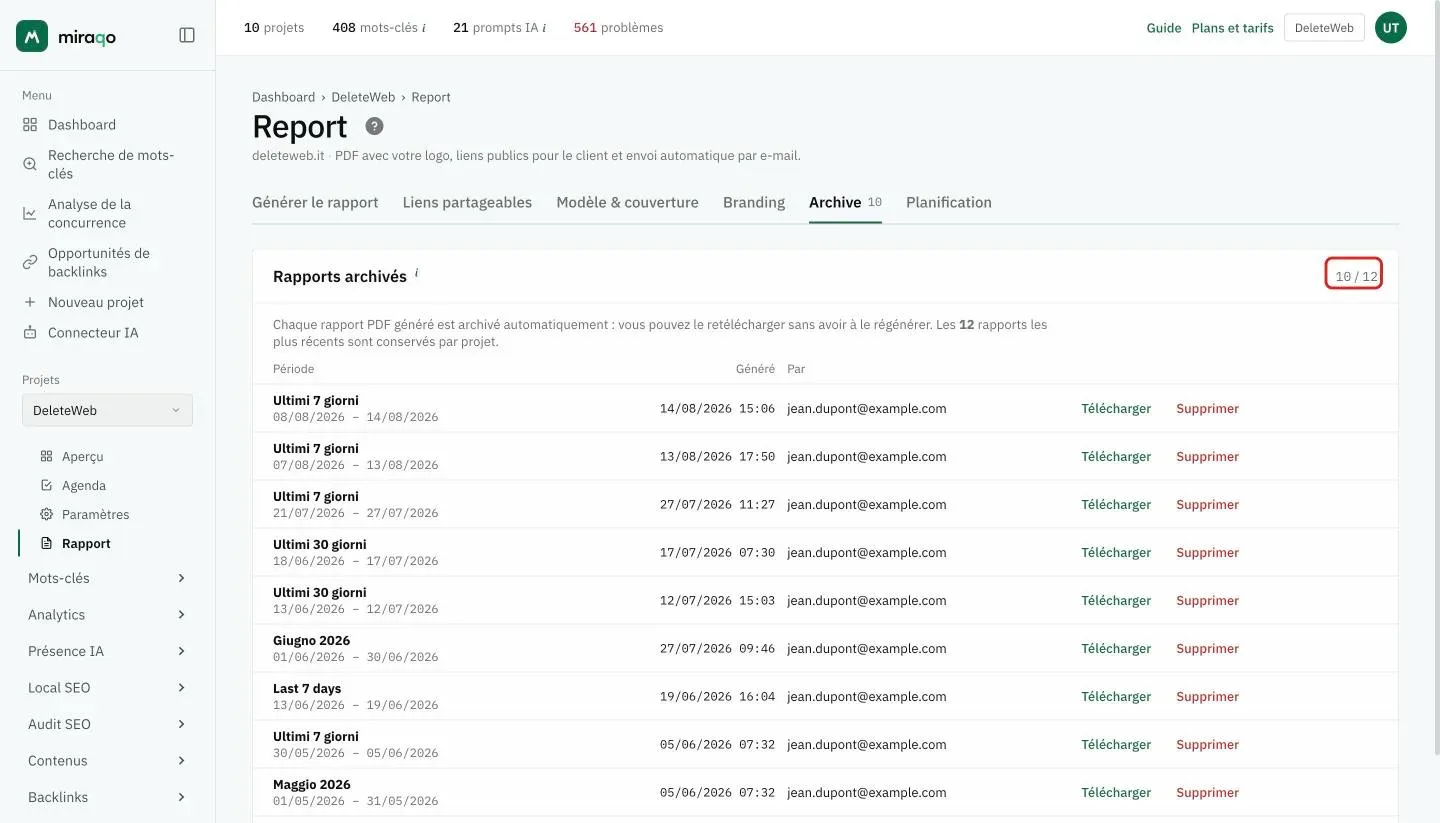Click the DeleteWeb button in the top bar
This screenshot has height=823, width=1440.
[x=1324, y=28]
